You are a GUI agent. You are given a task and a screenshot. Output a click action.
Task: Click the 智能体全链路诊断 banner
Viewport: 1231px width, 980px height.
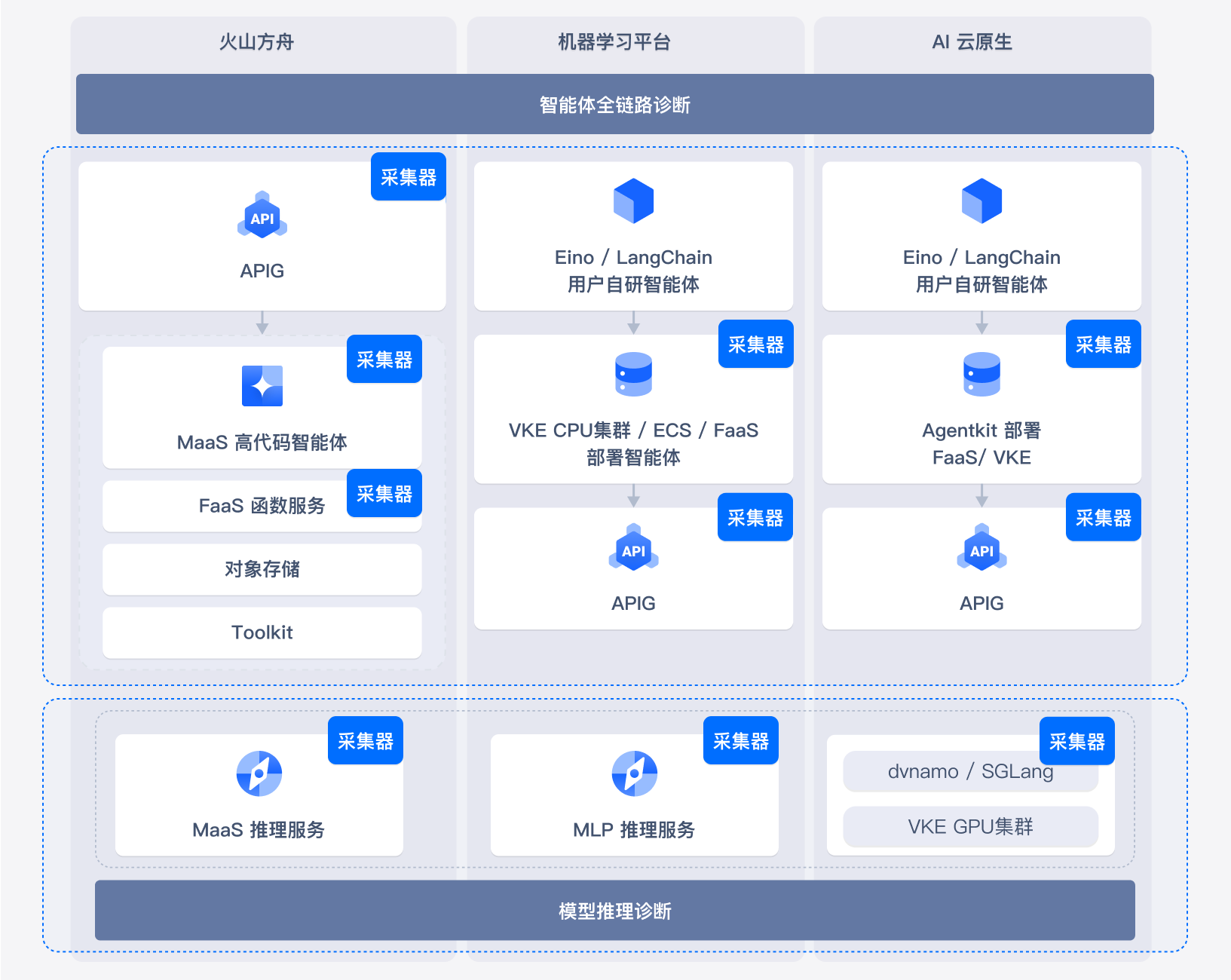coord(615,104)
